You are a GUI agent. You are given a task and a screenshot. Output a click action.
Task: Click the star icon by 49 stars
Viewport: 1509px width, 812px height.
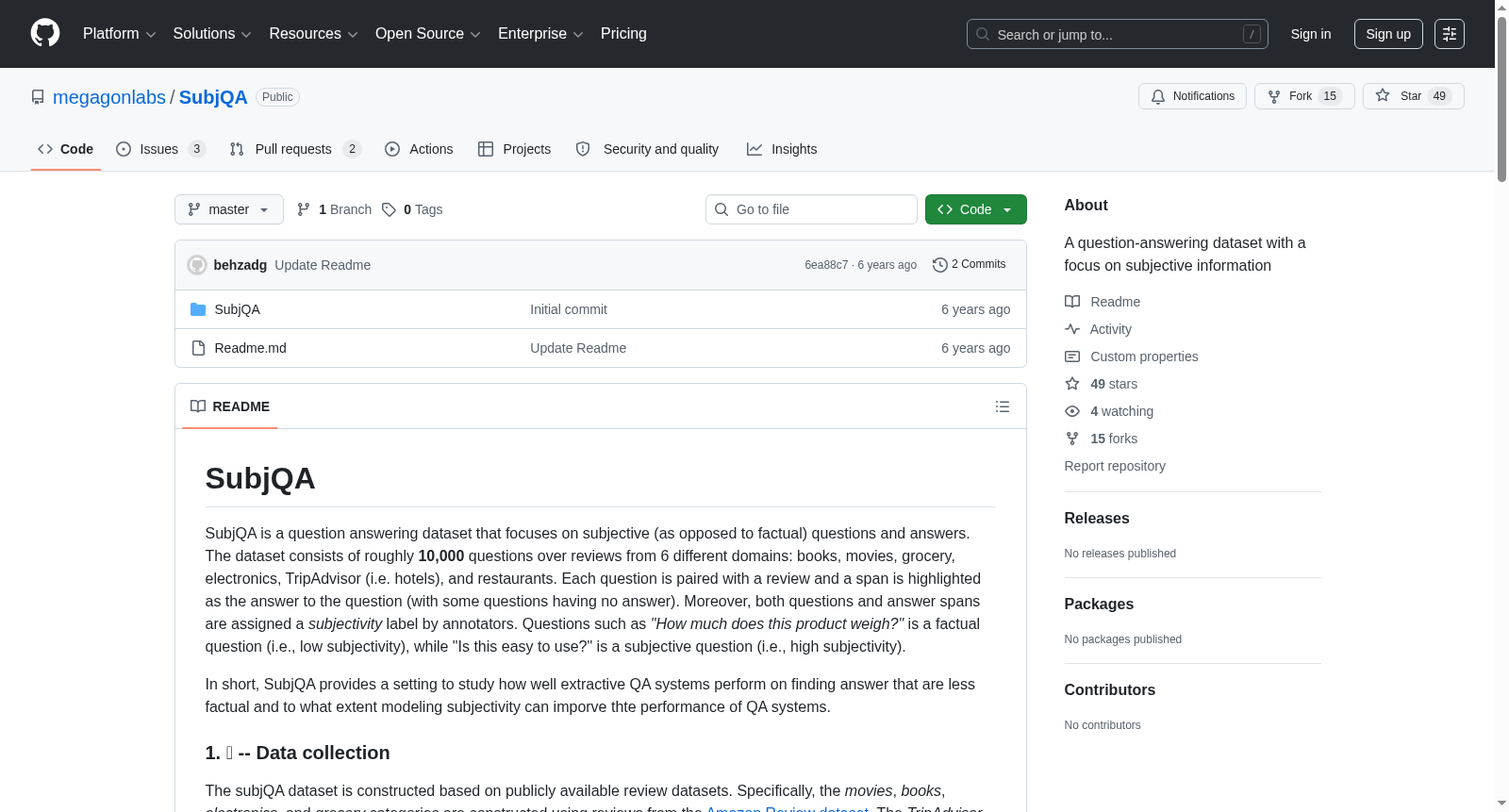1072,384
